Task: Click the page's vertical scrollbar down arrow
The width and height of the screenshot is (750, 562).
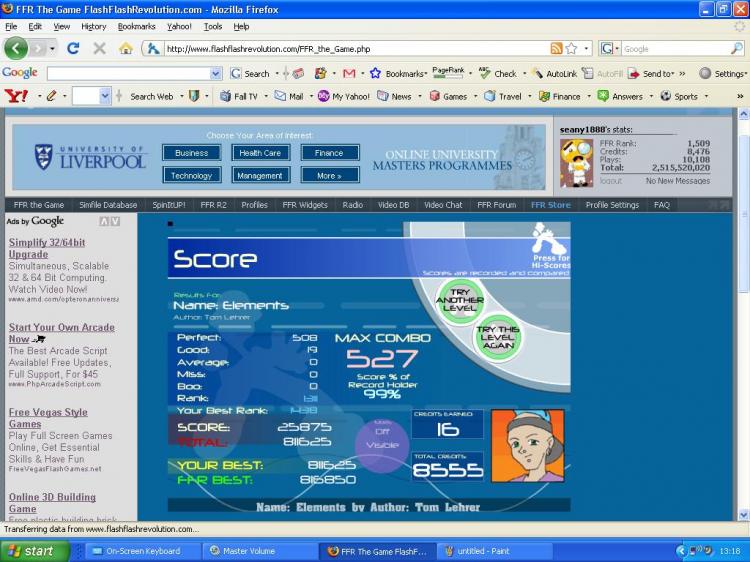Action: (743, 515)
